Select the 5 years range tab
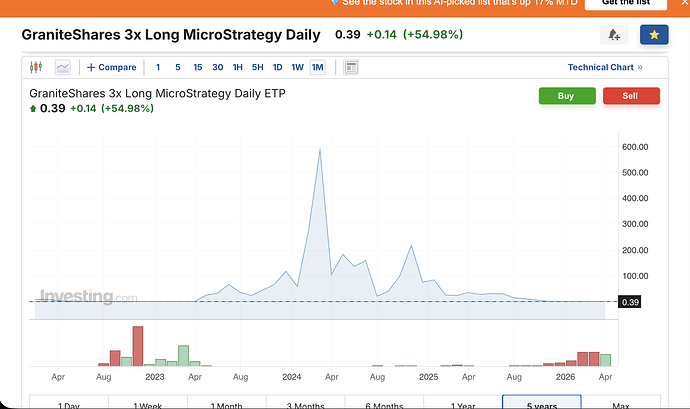 (x=542, y=402)
